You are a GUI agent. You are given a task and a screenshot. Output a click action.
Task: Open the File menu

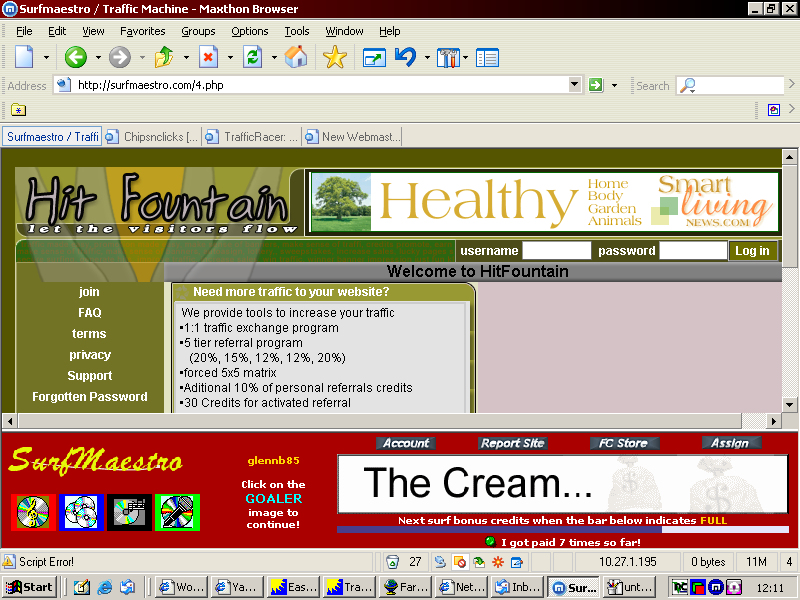coord(24,31)
